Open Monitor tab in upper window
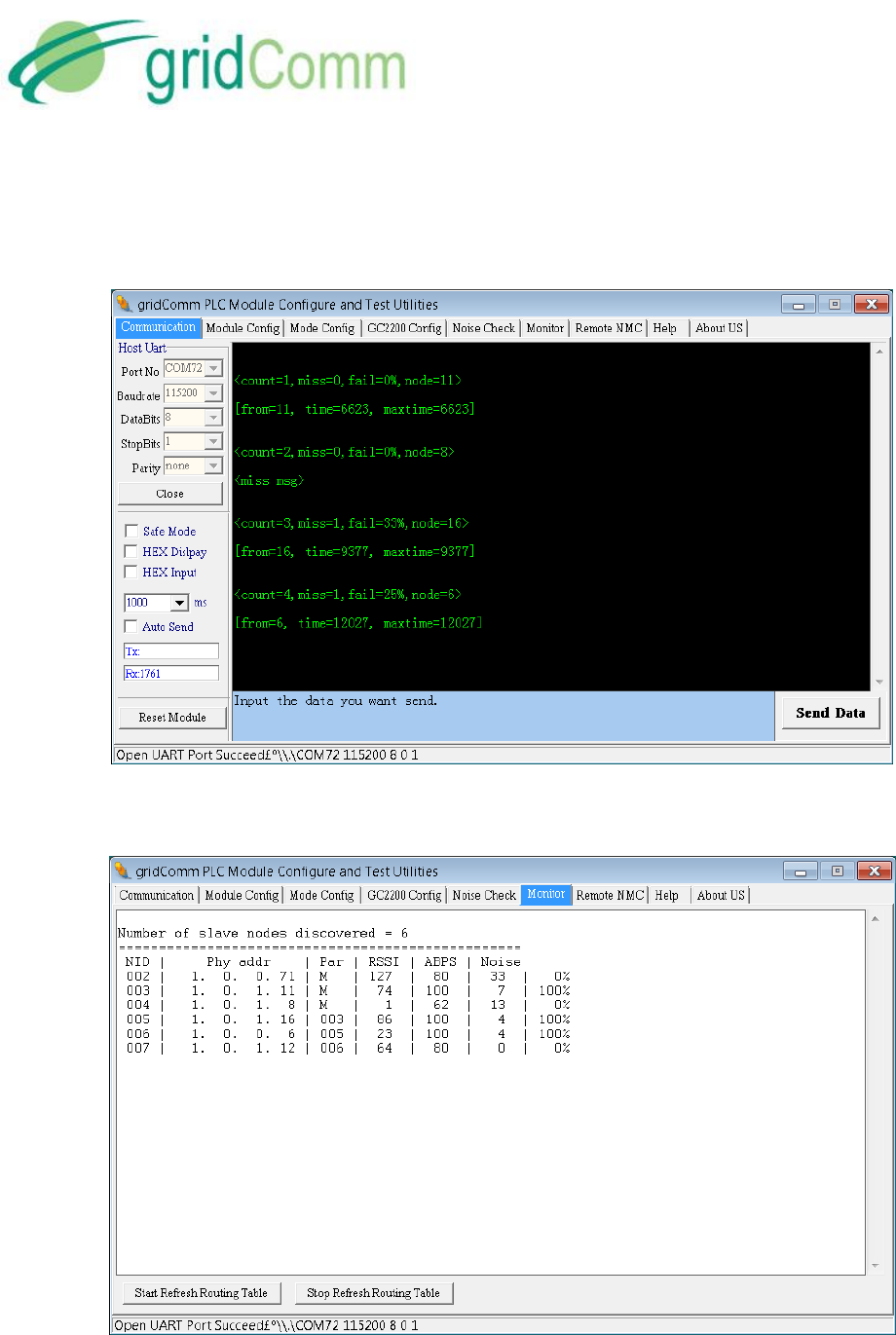896x1335 pixels. click(x=545, y=328)
